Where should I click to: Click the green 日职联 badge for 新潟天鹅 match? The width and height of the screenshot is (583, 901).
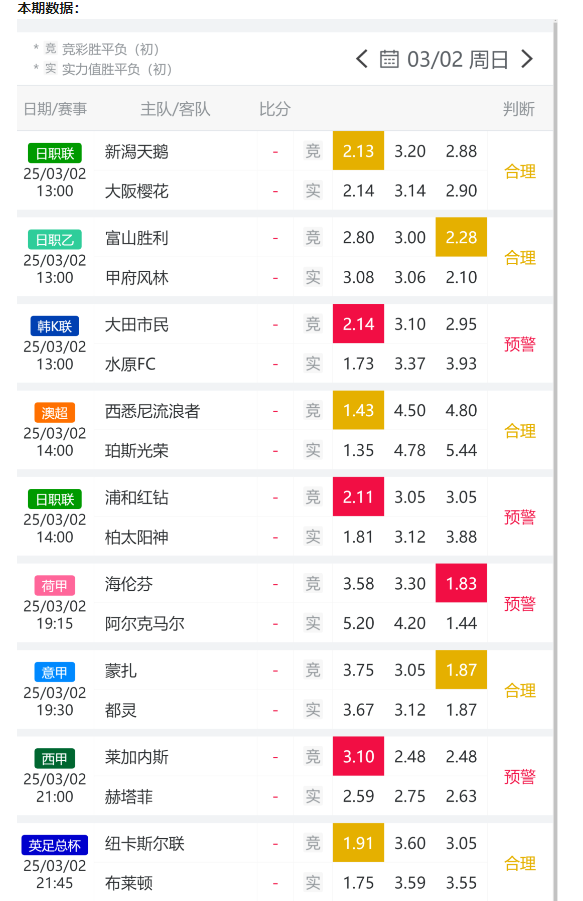55,153
